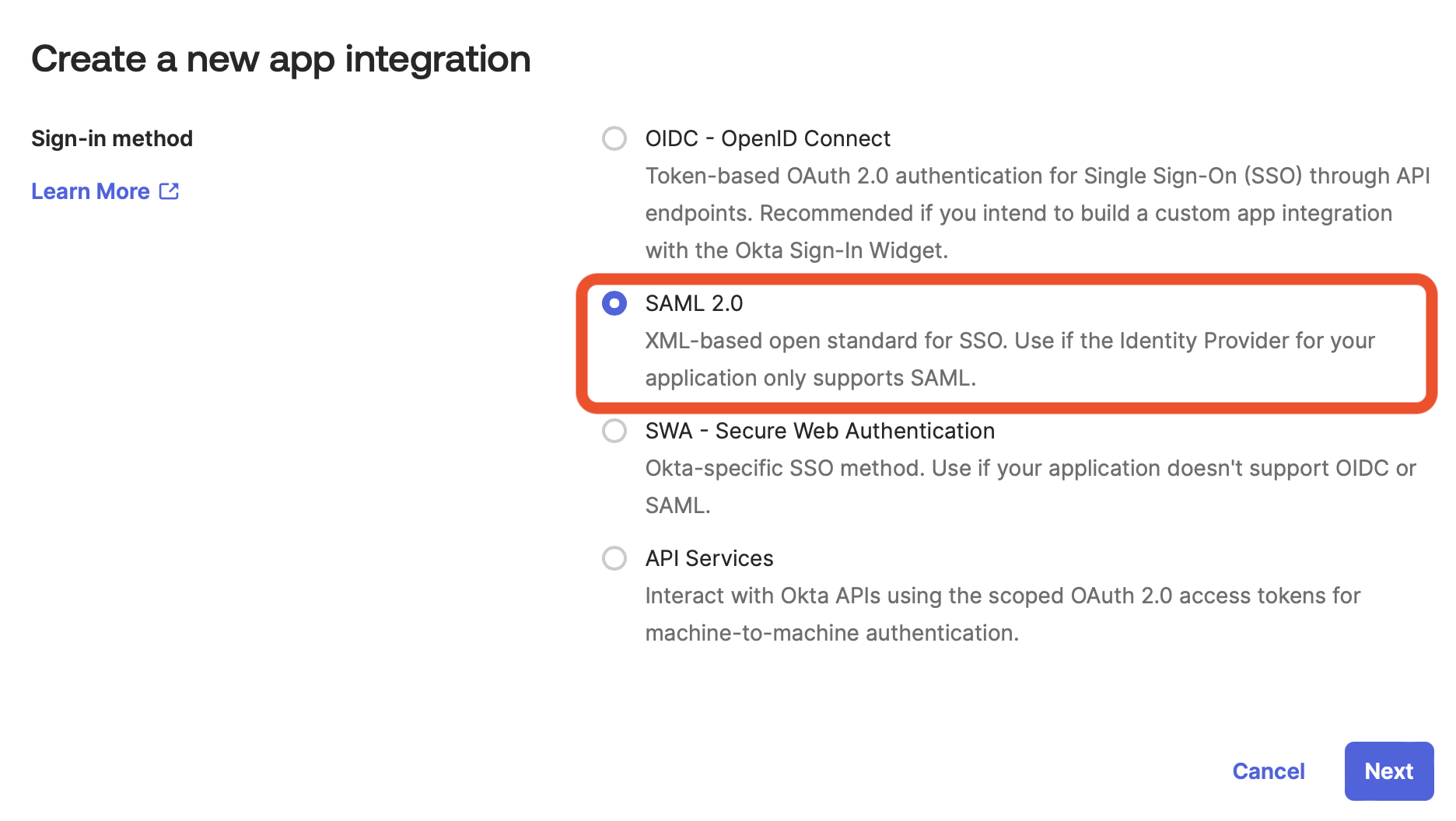1456x821 pixels.
Task: Click the OIDC - OpenID Connect label
Action: click(768, 138)
